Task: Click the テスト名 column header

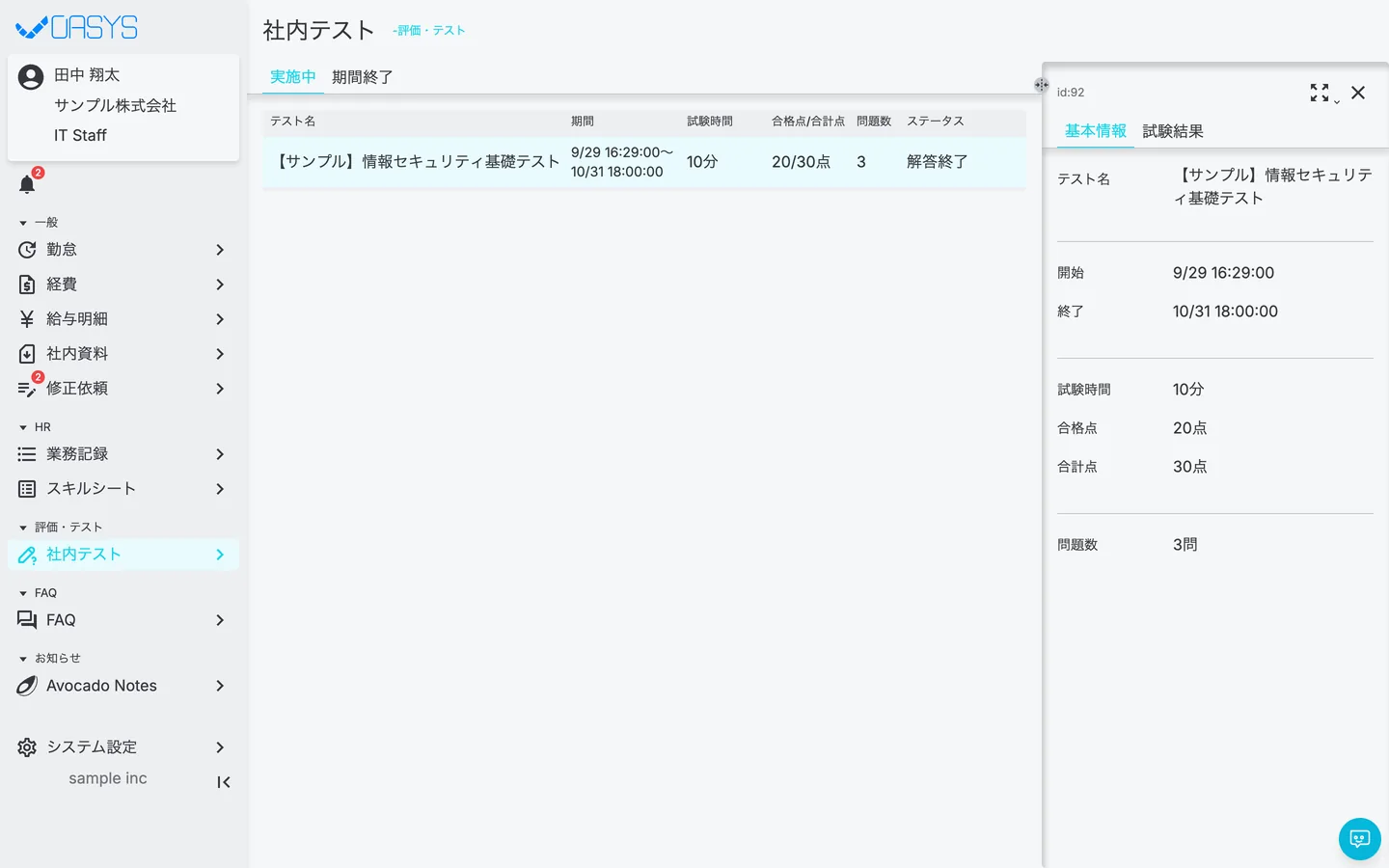Action: point(293,122)
